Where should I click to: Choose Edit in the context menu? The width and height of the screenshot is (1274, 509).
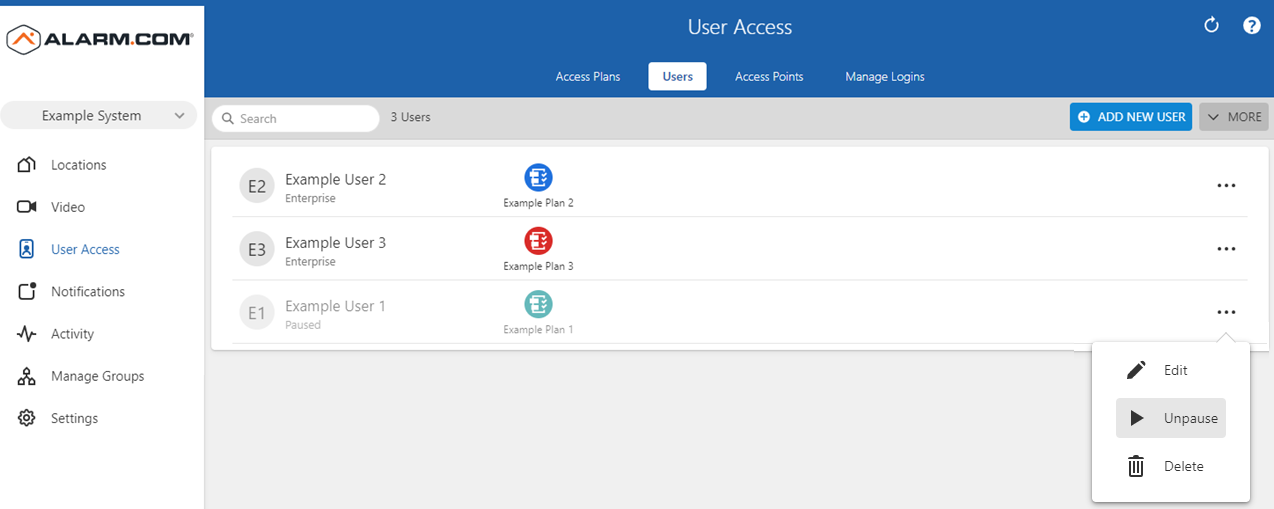point(1171,370)
